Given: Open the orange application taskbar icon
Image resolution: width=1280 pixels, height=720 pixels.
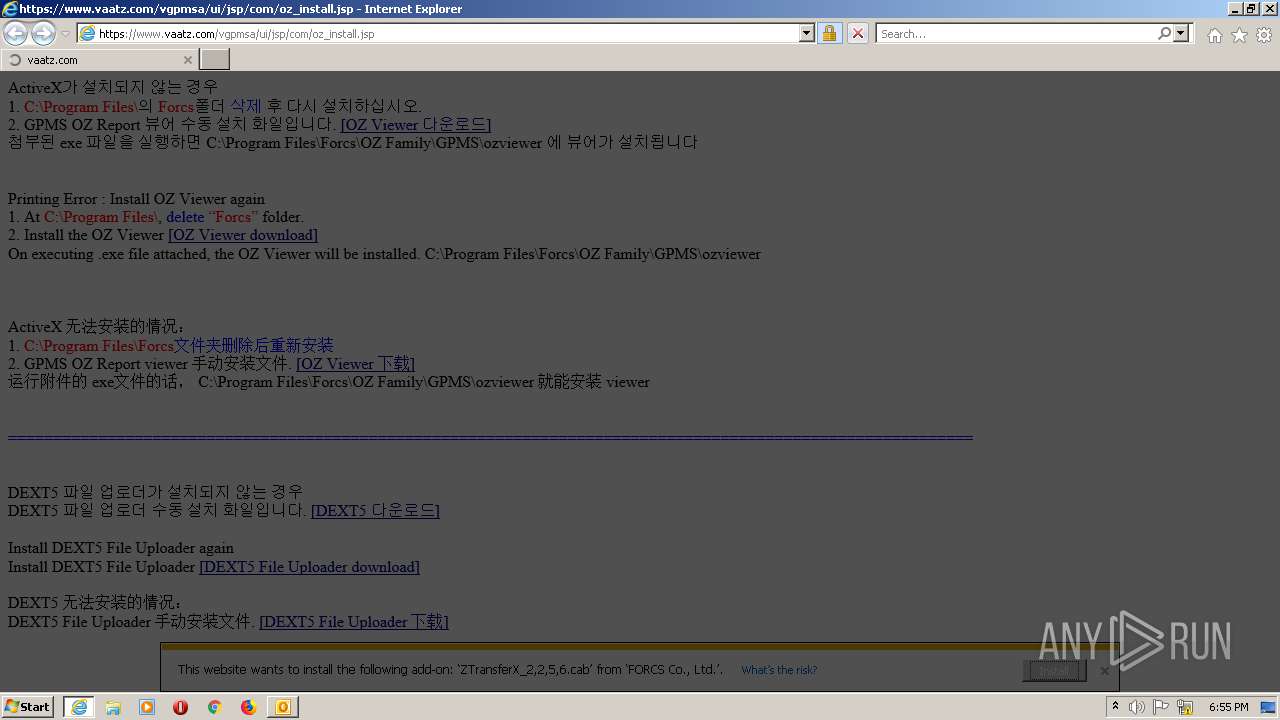Looking at the screenshot, I should [x=283, y=707].
